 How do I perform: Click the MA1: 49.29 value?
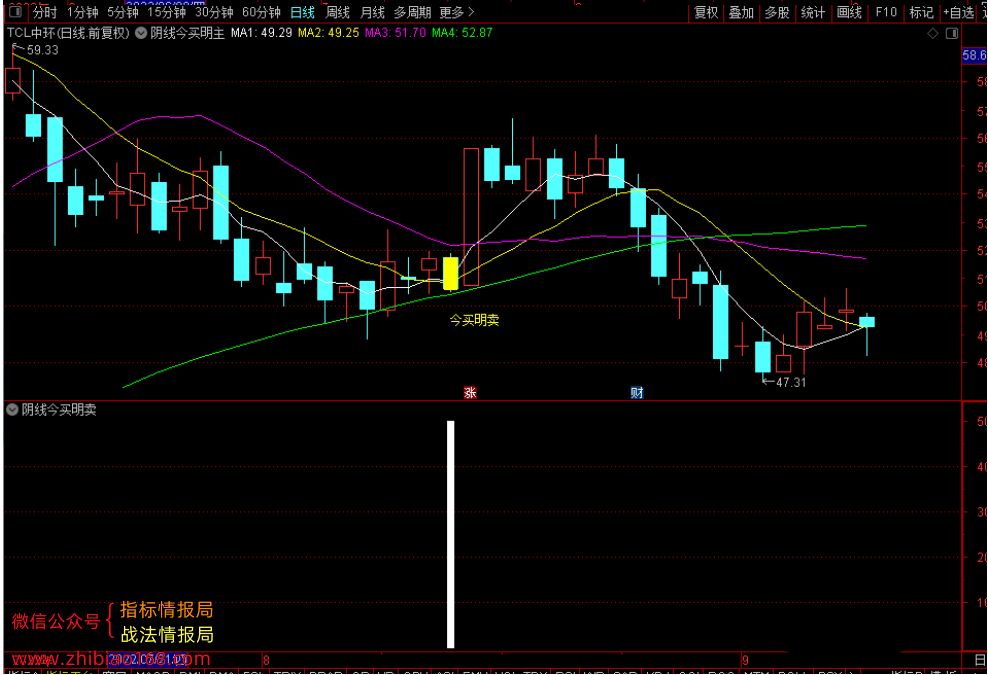261,33
